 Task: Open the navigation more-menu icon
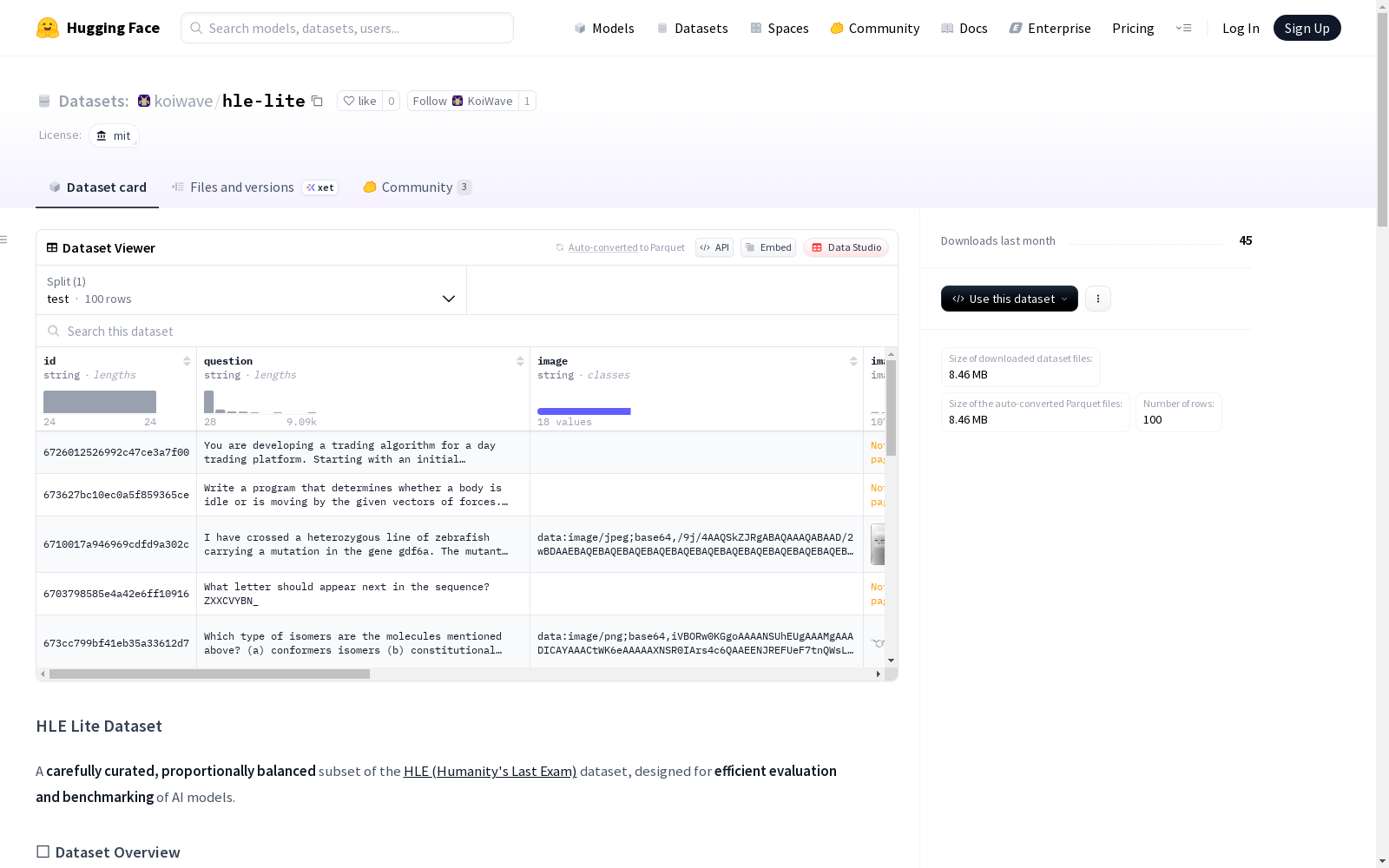pyautogui.click(x=1183, y=28)
